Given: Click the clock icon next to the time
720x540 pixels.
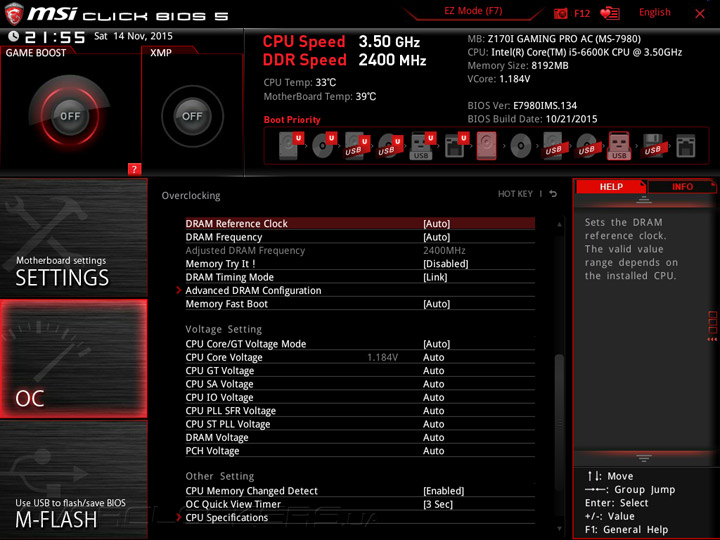Looking at the screenshot, I should point(13,36).
